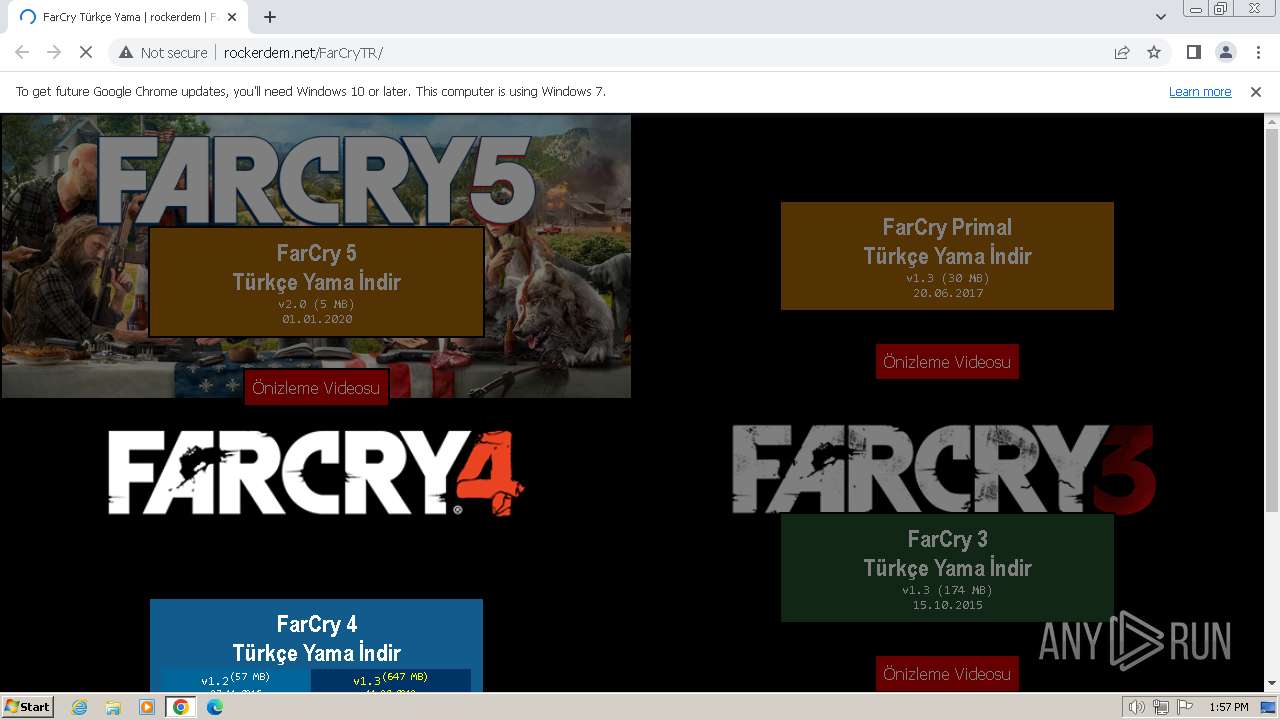1280x720 pixels.
Task: Open Windows Media Player from taskbar
Action: (x=147, y=707)
